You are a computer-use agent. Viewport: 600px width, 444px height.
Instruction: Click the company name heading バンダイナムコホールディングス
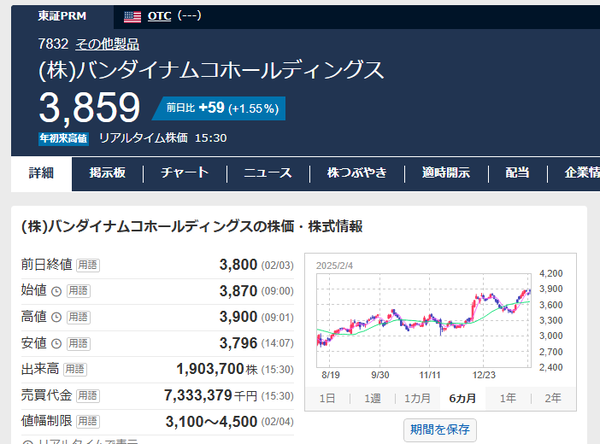[212, 70]
